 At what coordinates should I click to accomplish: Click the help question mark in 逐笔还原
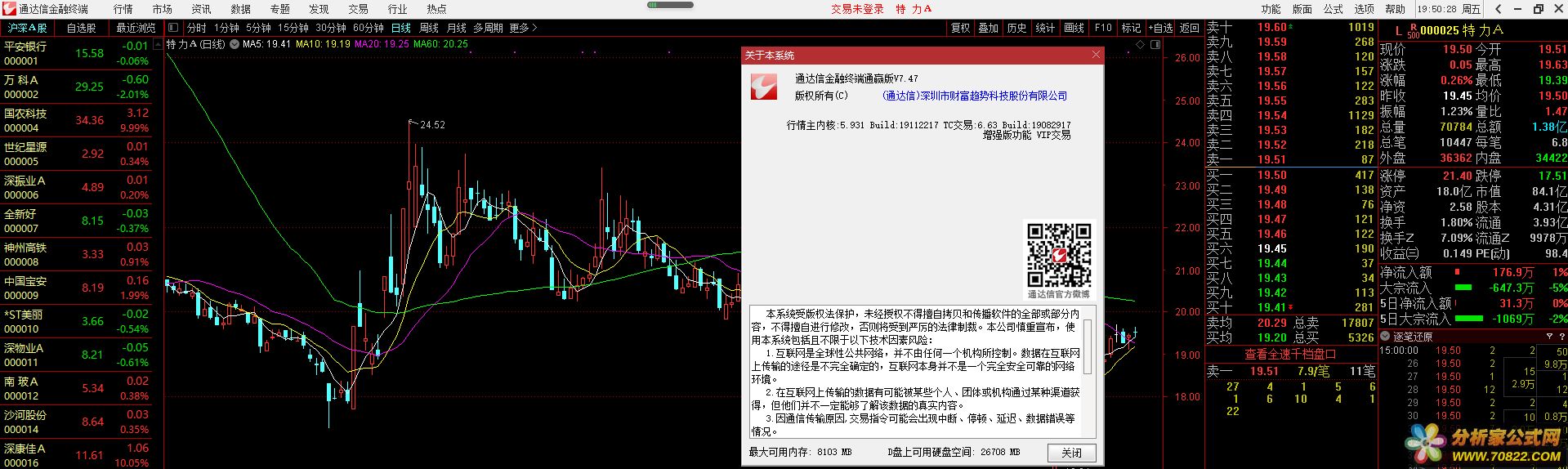1561,337
